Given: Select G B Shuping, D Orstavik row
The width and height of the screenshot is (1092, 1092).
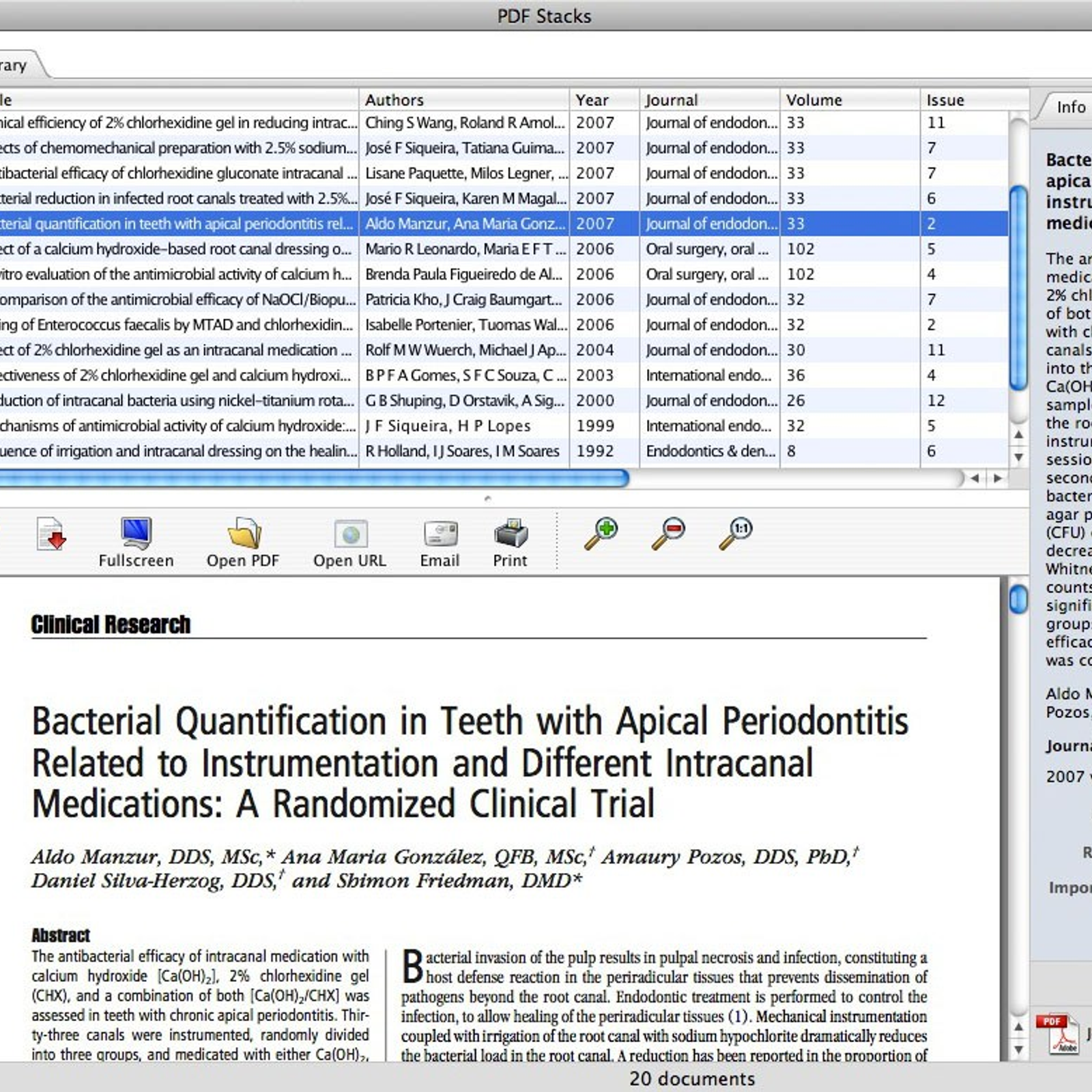Looking at the screenshot, I should click(504, 401).
